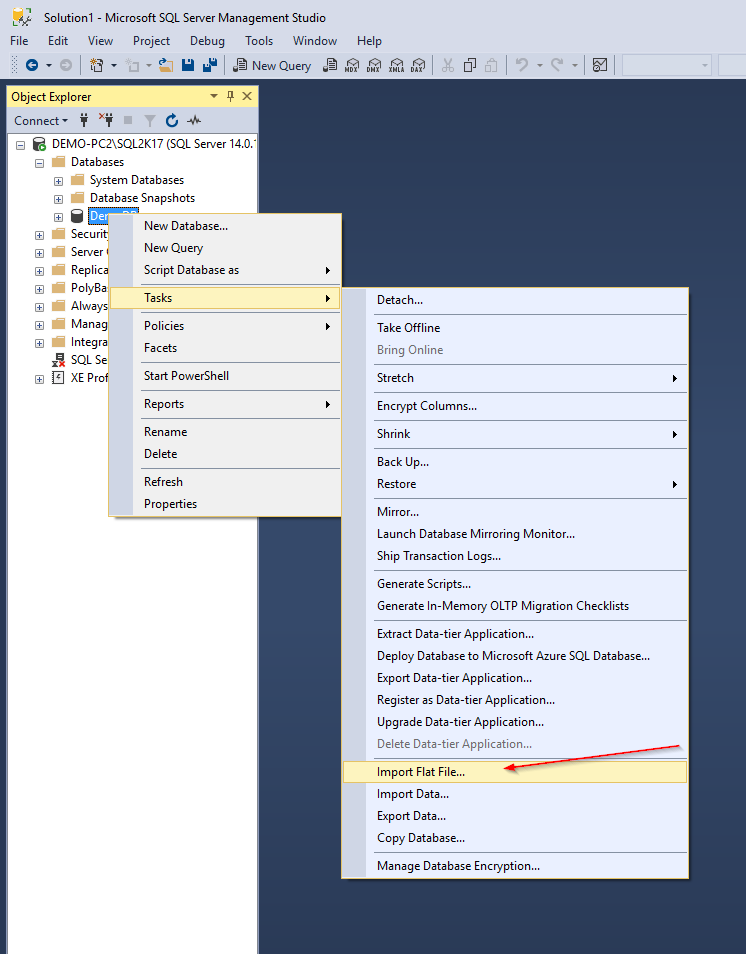Click the DAX query icon
The image size is (746, 954).
418,65
